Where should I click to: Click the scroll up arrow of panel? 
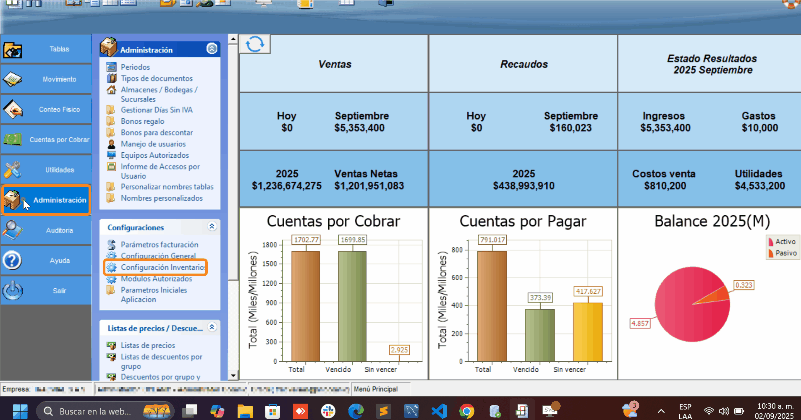pyautogui.click(x=232, y=41)
